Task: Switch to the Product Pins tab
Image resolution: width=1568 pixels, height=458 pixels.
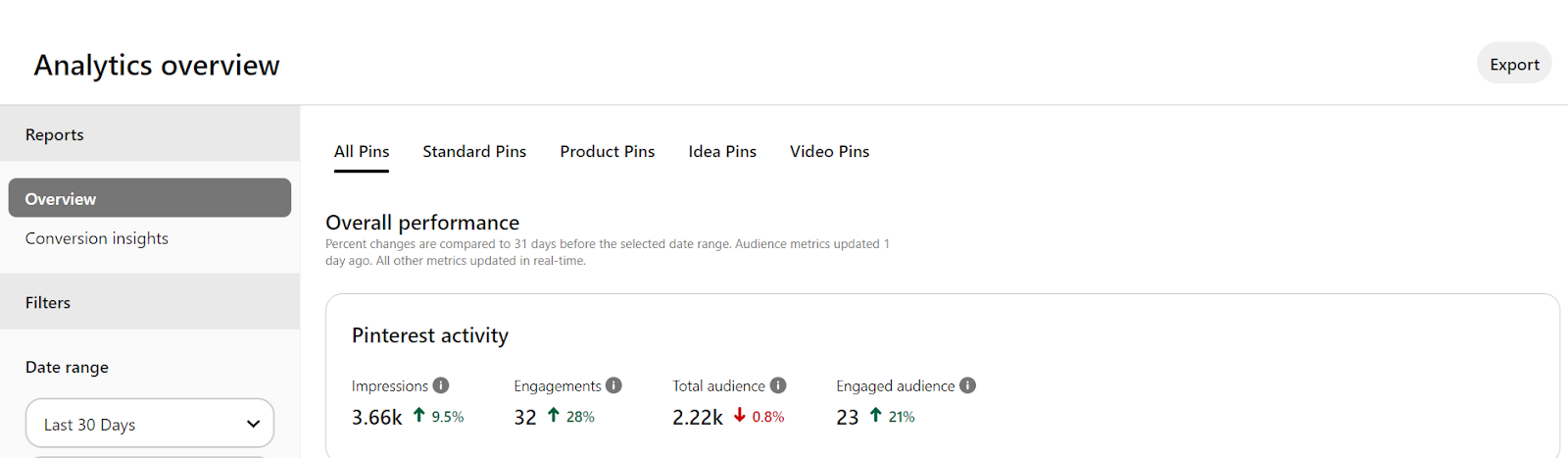Action: click(607, 151)
